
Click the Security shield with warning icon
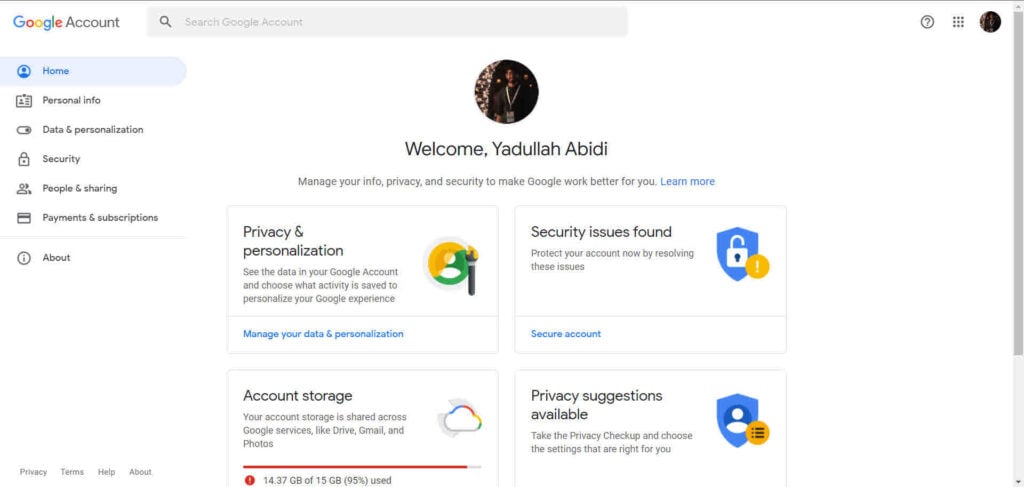pos(743,254)
